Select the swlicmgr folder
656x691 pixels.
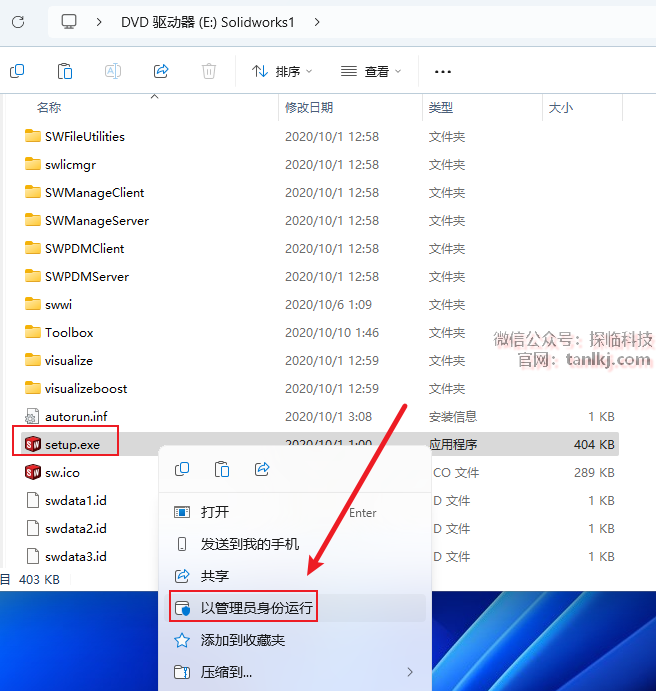[x=70, y=165]
